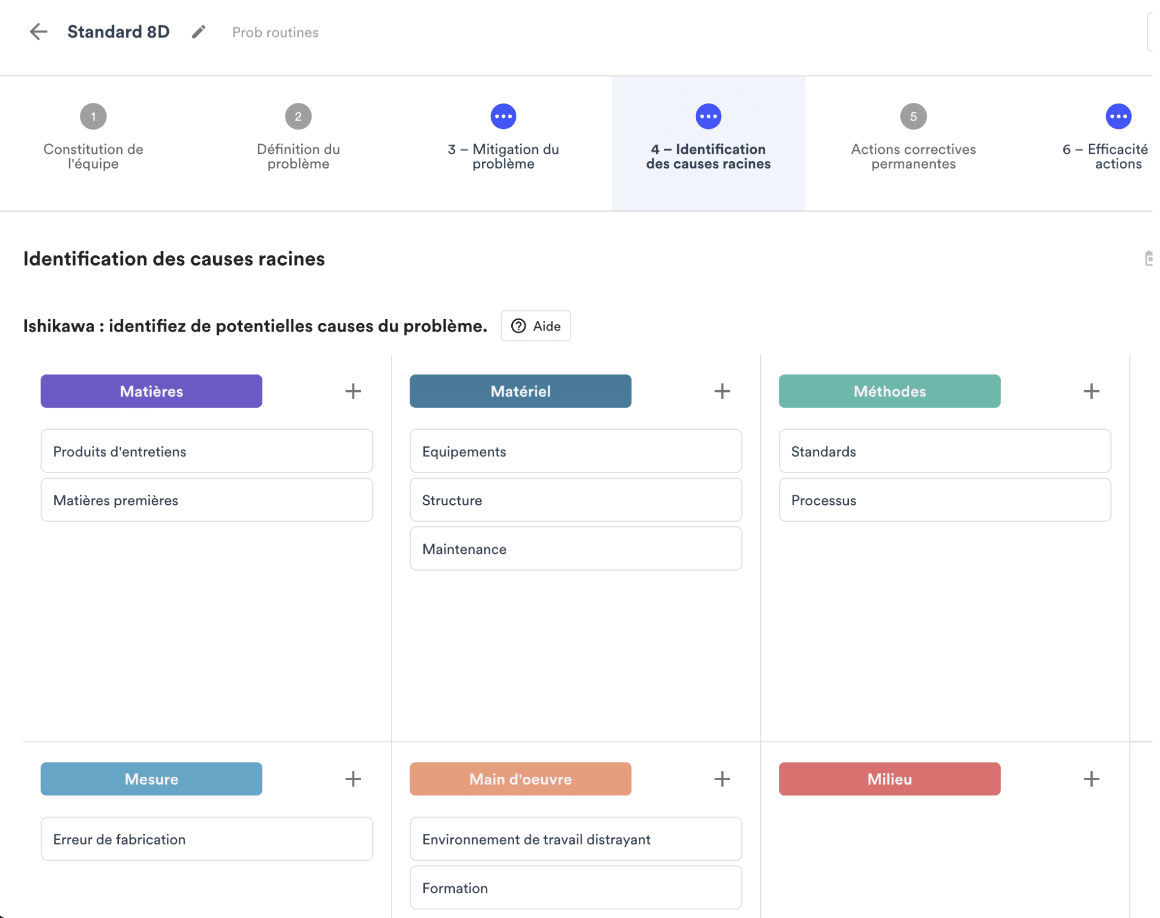Select Environnement de travail distrayant cause

point(576,839)
